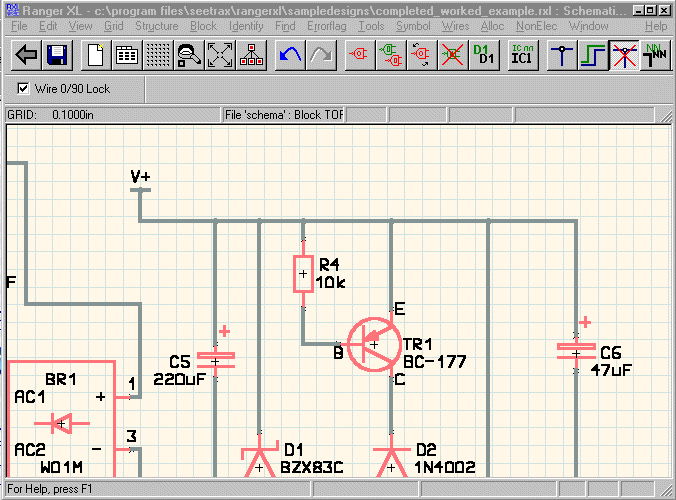Click the Ranger XL title bar icon
Screen dimensions: 676x500
point(13,10)
